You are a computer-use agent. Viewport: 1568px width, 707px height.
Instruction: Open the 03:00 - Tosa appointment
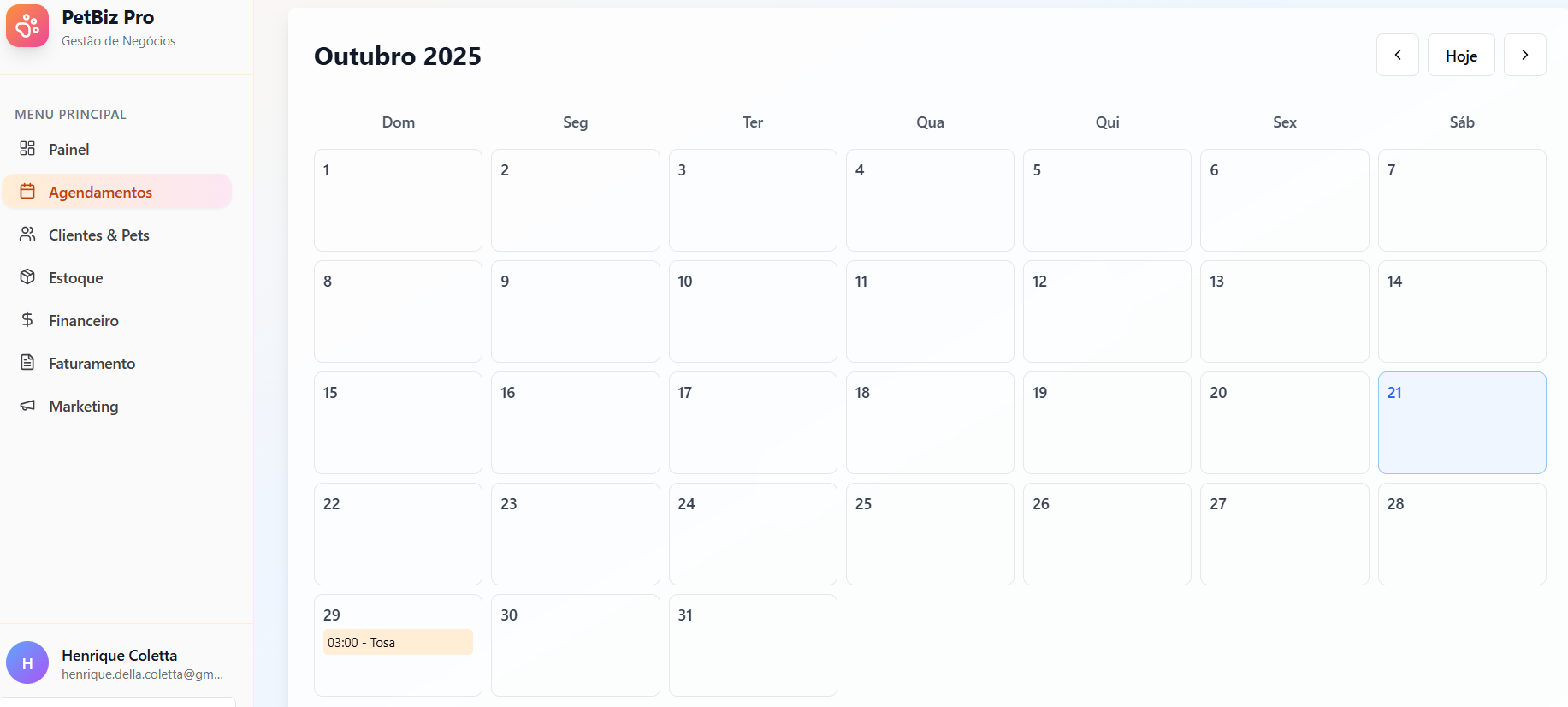(x=398, y=642)
